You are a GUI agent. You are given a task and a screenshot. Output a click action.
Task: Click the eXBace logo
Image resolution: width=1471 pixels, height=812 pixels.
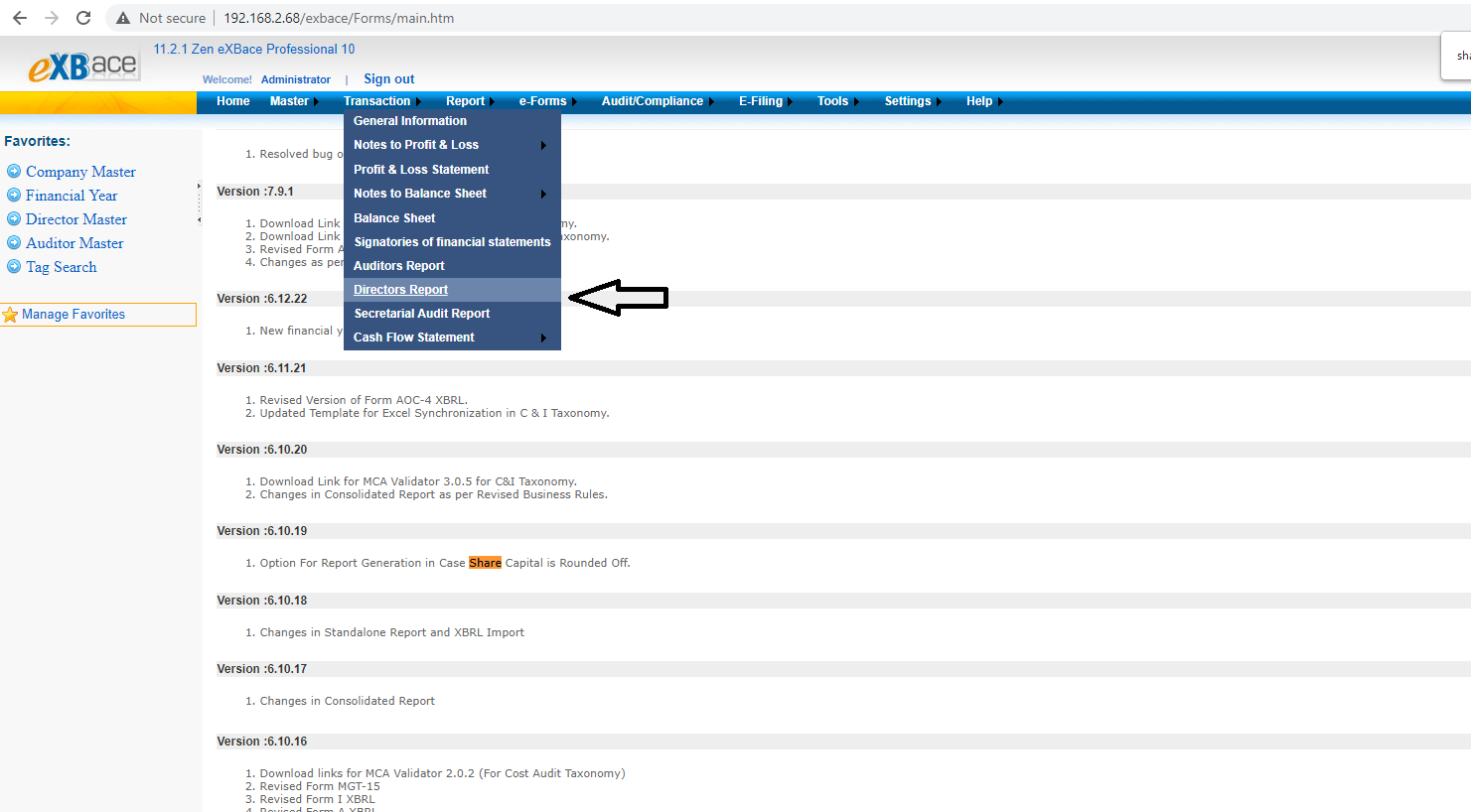pyautogui.click(x=84, y=67)
